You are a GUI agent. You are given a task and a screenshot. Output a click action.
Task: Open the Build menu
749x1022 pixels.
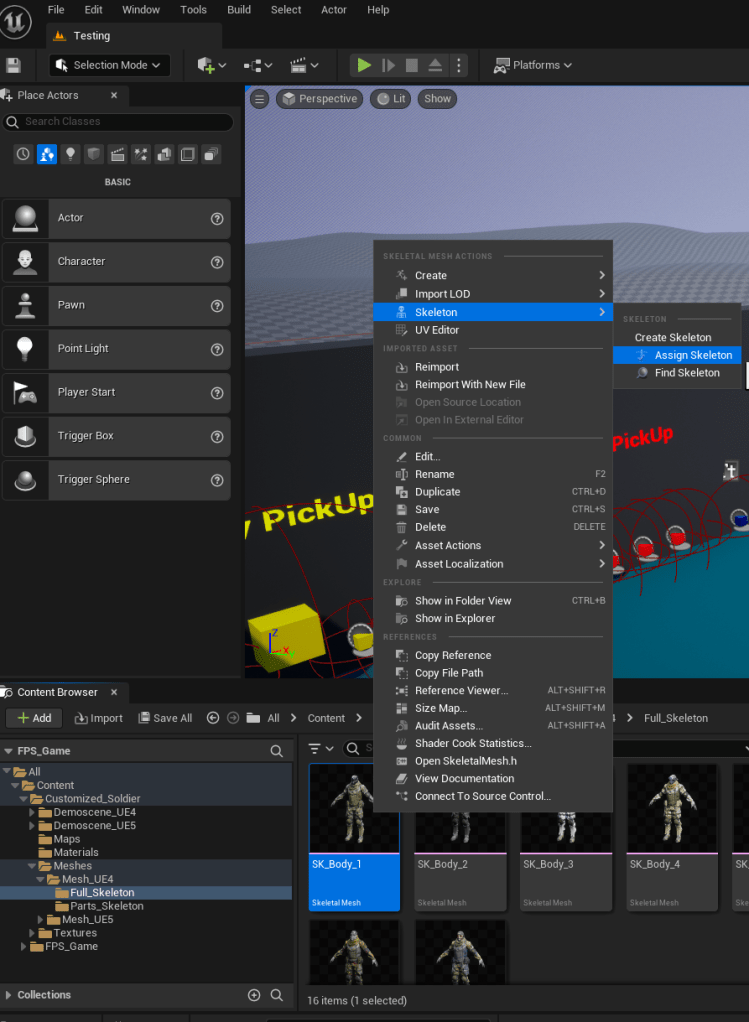pyautogui.click(x=239, y=10)
